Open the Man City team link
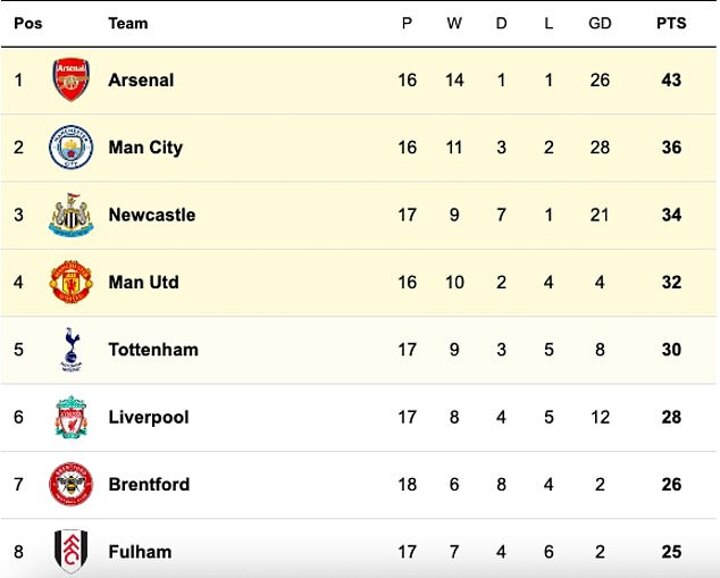 tap(145, 147)
